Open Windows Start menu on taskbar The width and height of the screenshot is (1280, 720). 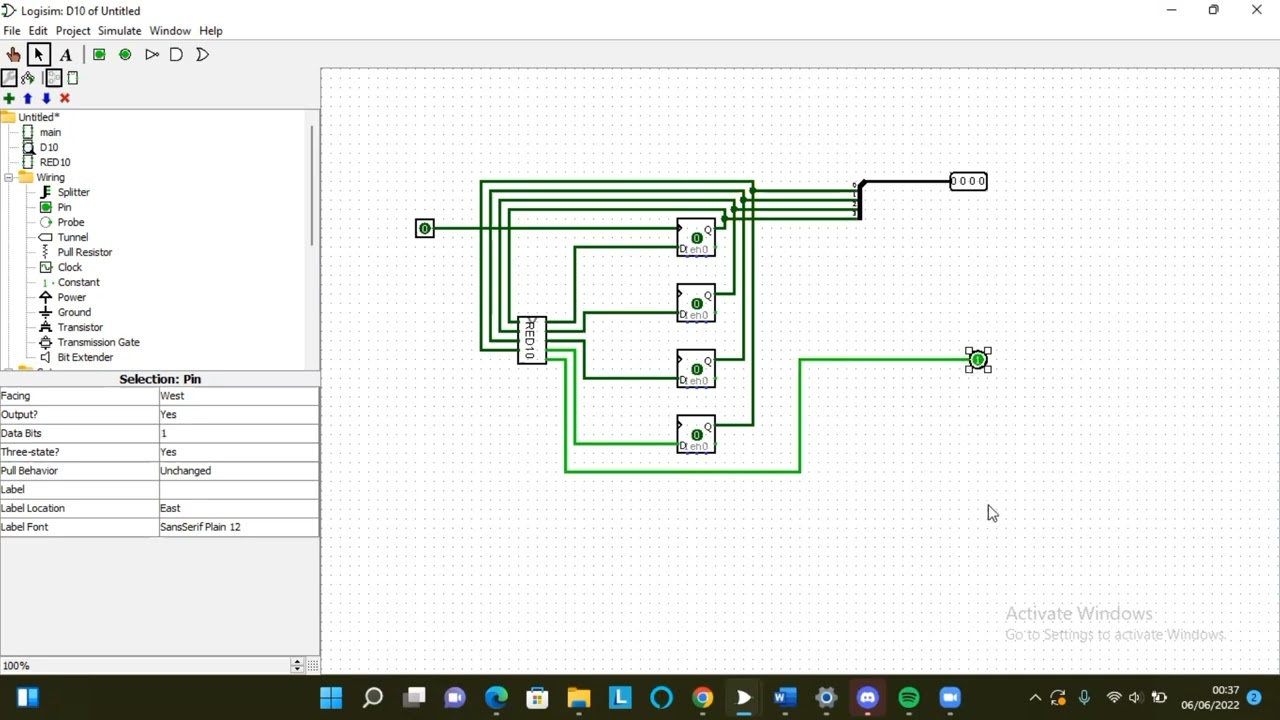[x=331, y=697]
